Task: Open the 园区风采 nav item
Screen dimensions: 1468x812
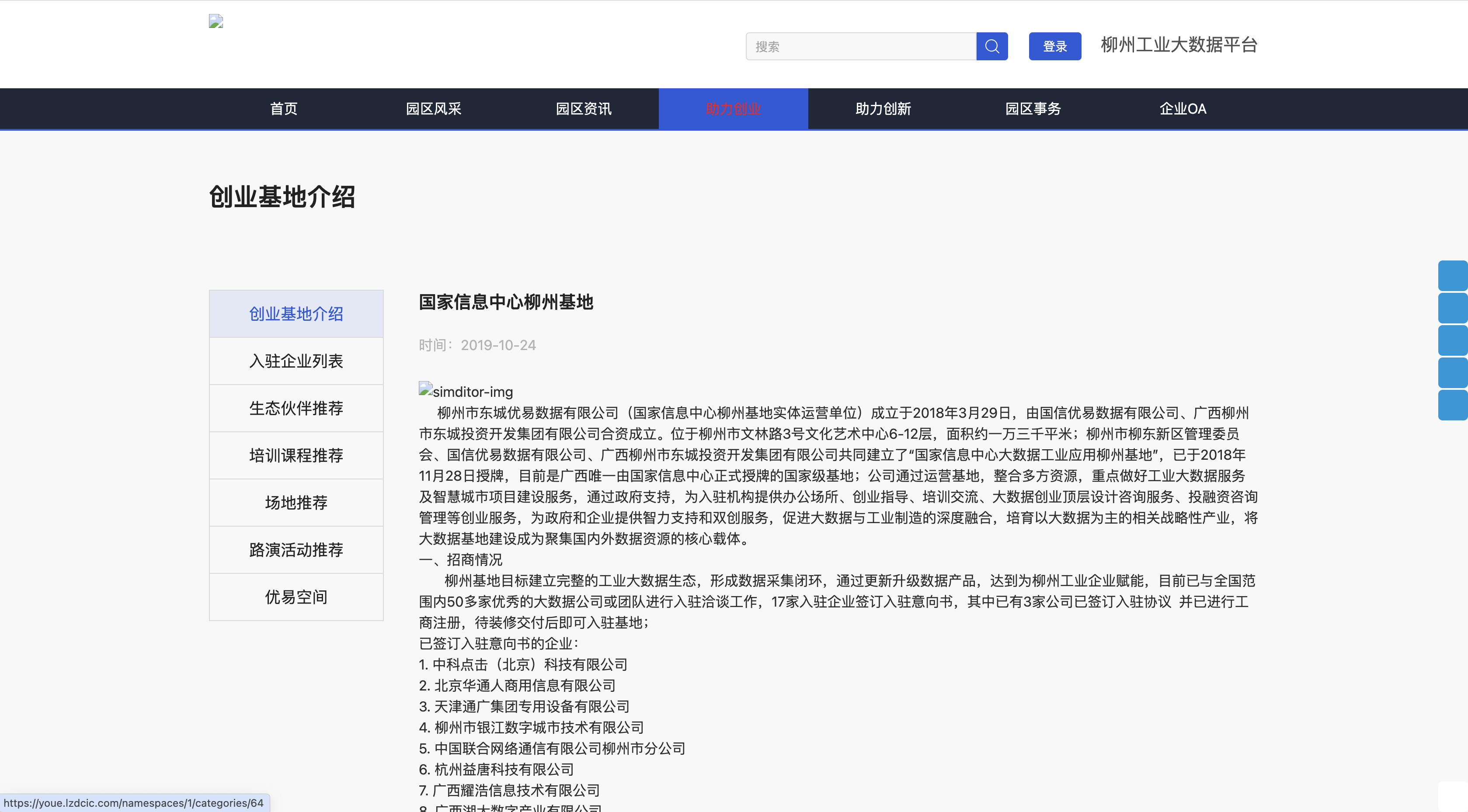Action: coord(434,109)
